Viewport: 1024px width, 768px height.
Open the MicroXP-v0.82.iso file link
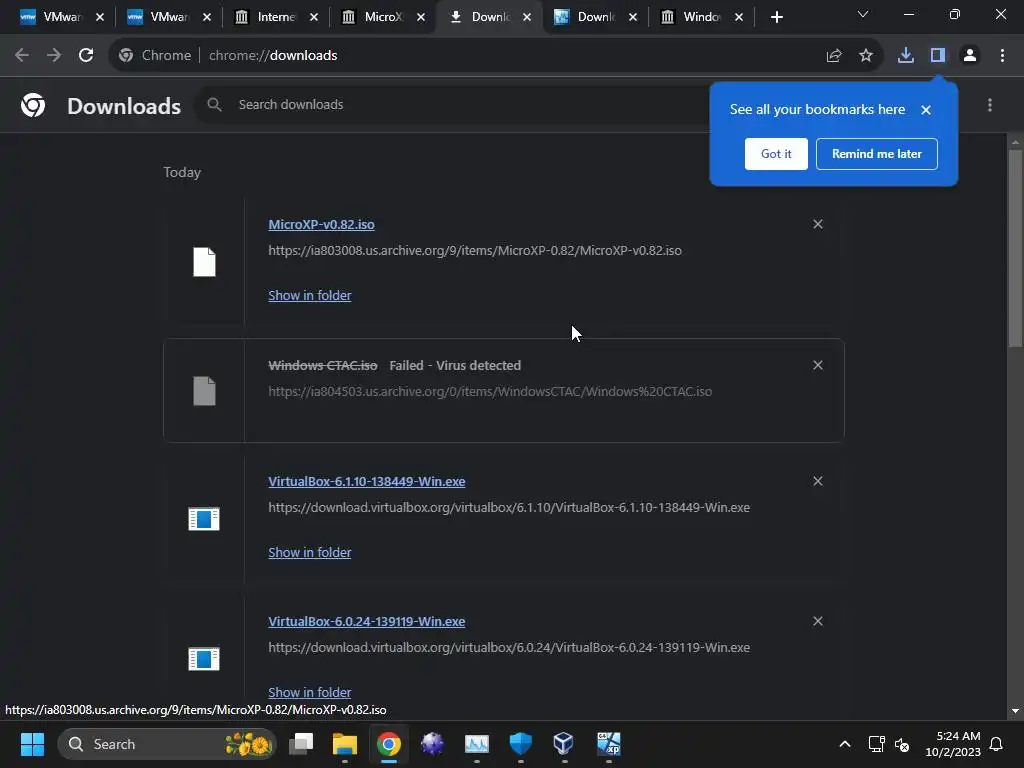(x=321, y=224)
